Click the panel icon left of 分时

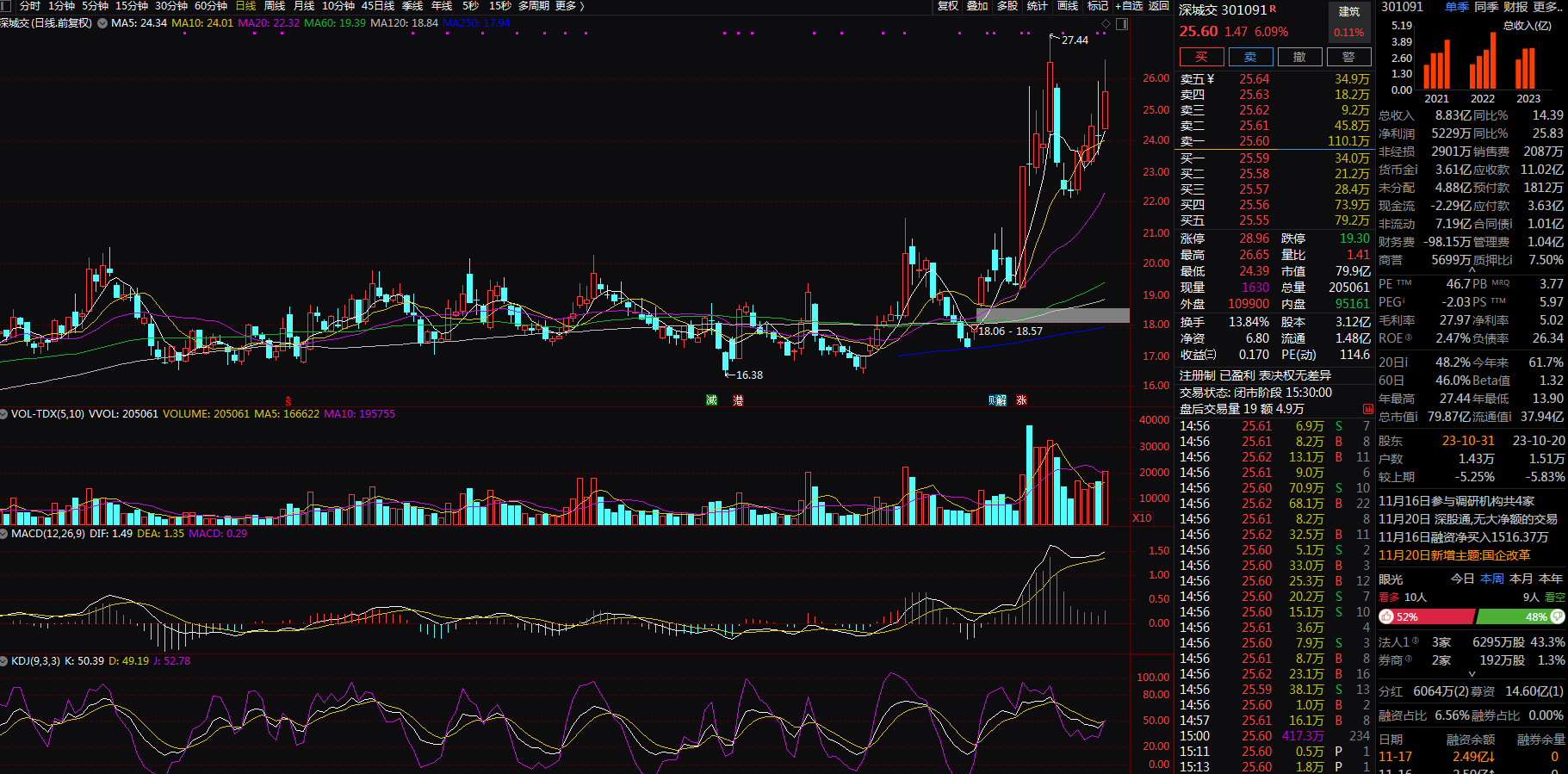(x=7, y=6)
